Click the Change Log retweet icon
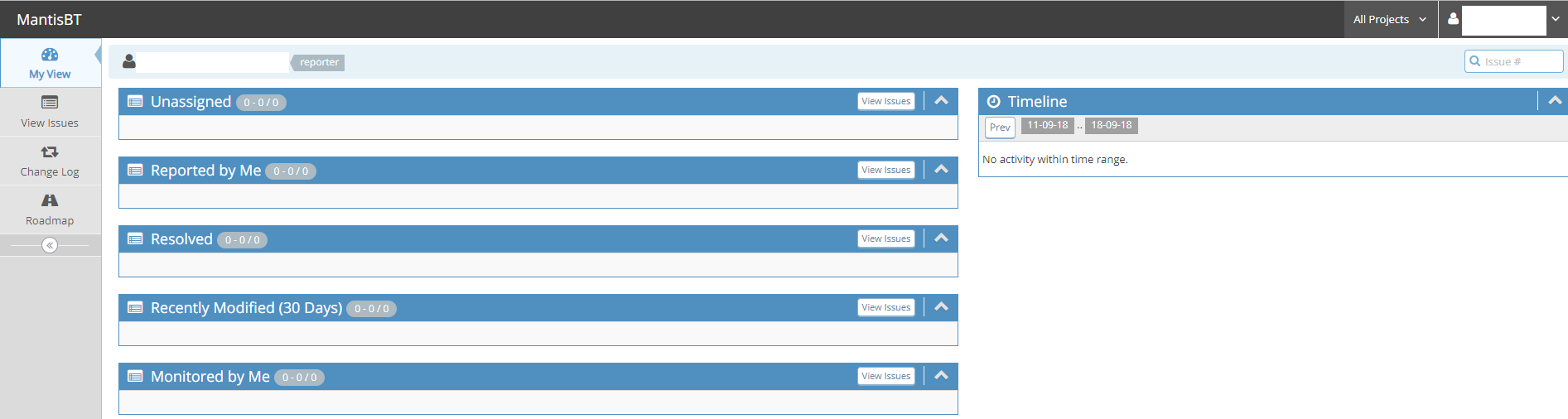The width and height of the screenshot is (1568, 419). (x=50, y=152)
